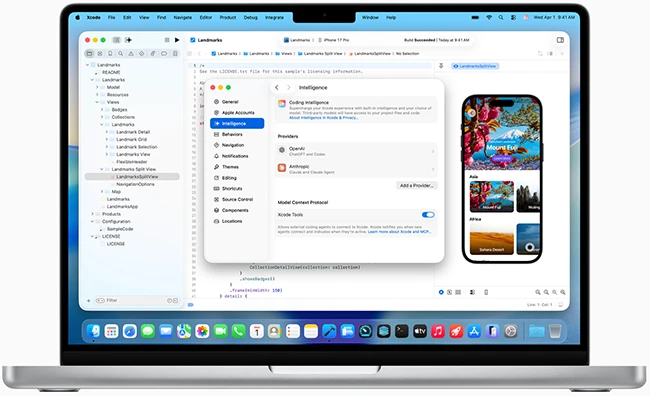Click the plus icon beside the sidebar button
This screenshot has height=396, width=650.
coord(129,40)
